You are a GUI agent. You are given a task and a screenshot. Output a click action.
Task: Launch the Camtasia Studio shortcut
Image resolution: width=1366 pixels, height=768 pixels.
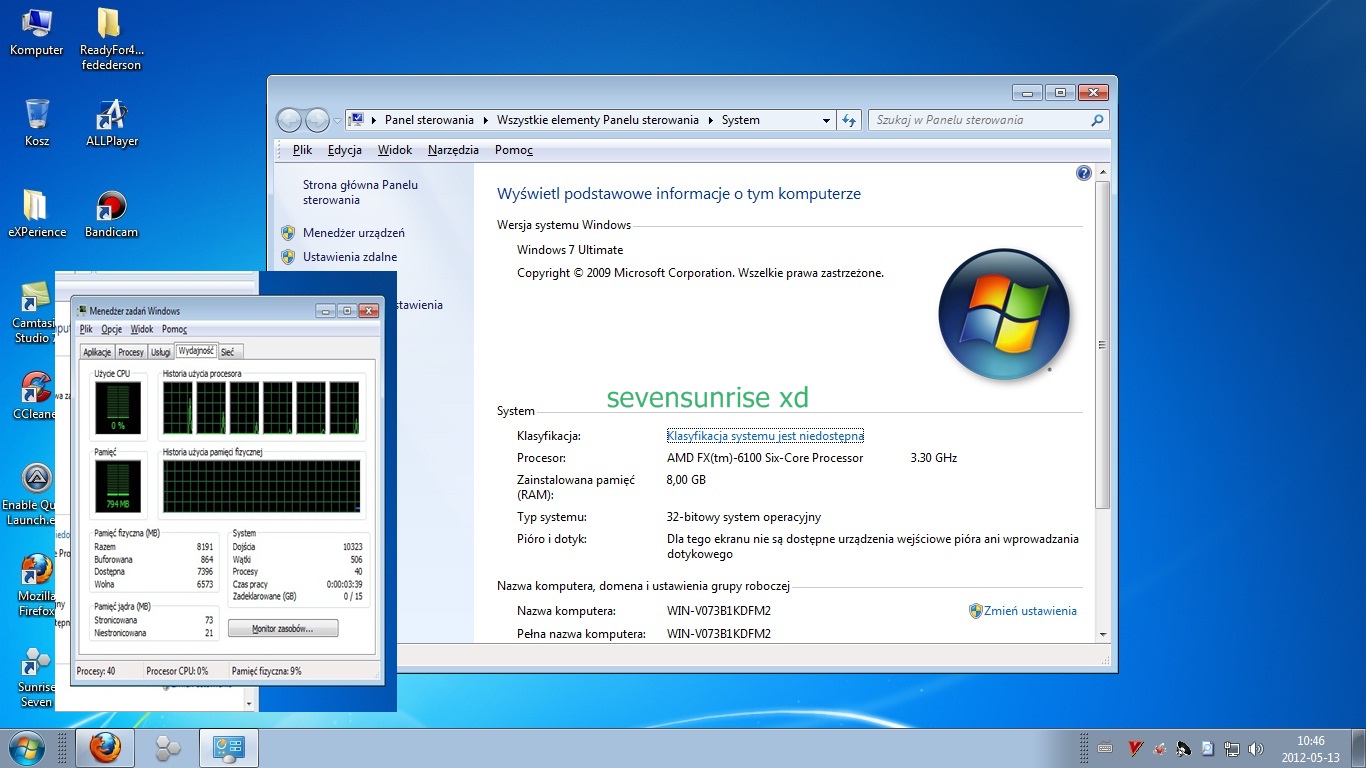34,313
